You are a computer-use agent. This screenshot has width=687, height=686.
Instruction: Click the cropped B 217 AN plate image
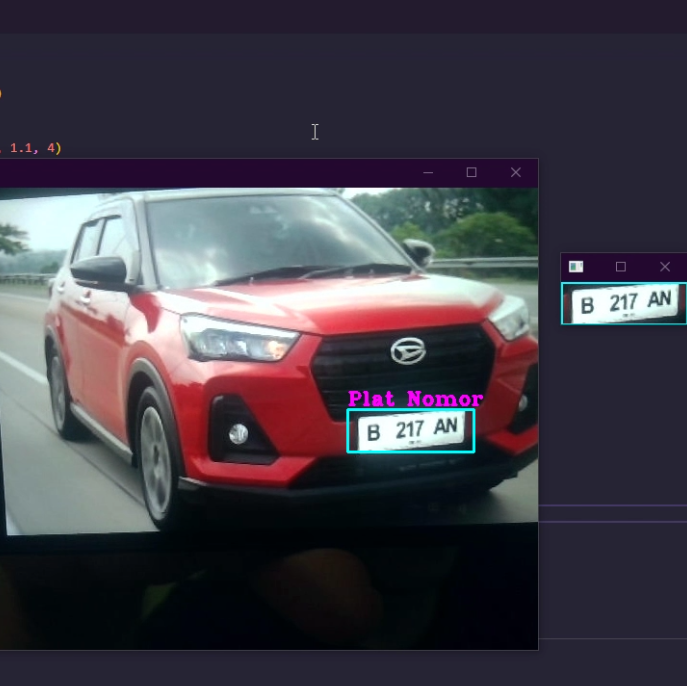point(624,304)
